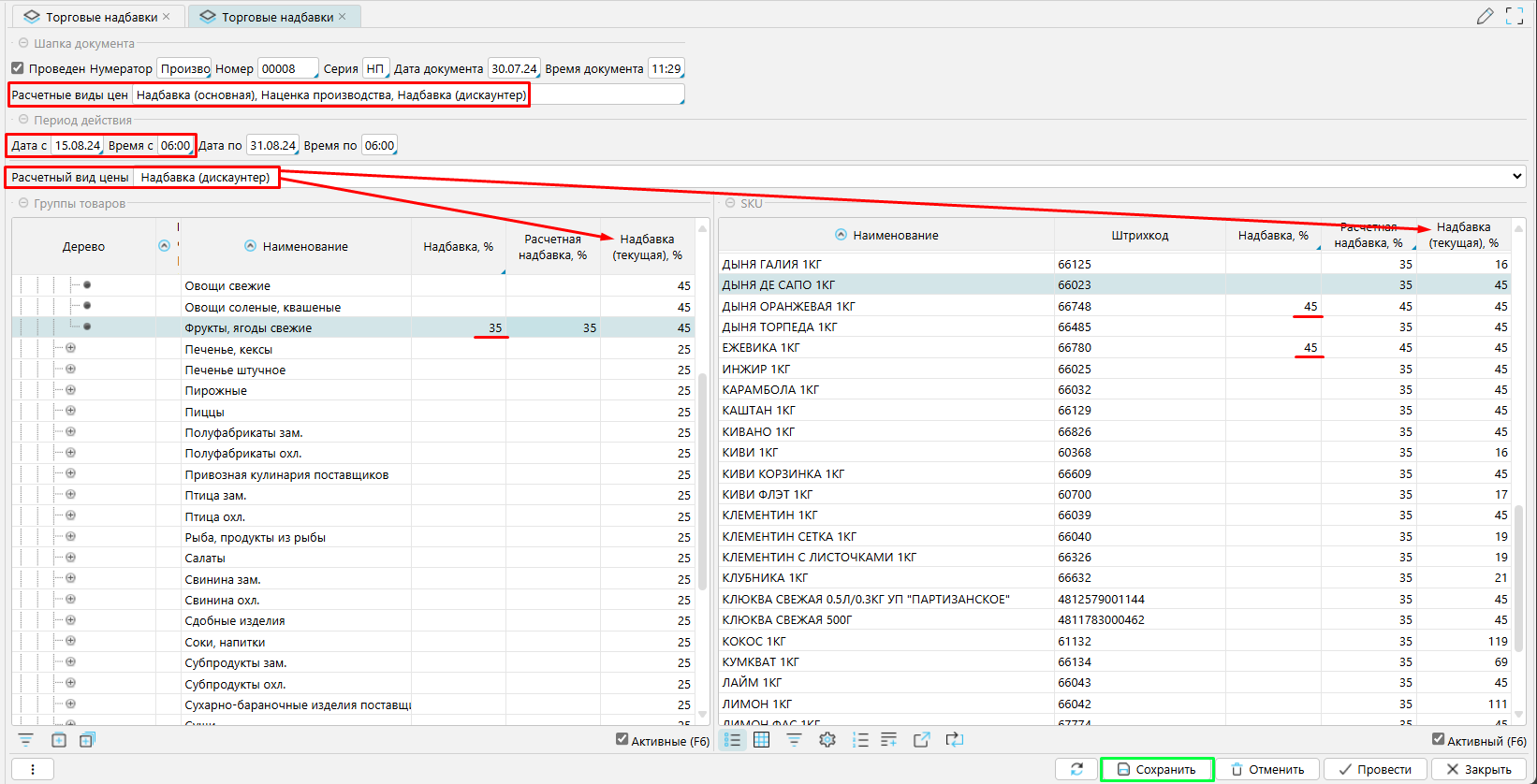Open the Расчетный вид цены dropdown arrow

(1517, 177)
